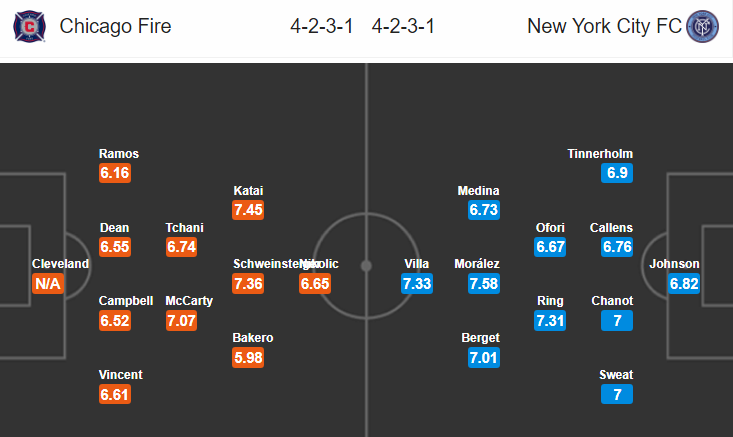Select Villa's 7.33 rating badge
This screenshot has width=733, height=437.
pos(417,284)
